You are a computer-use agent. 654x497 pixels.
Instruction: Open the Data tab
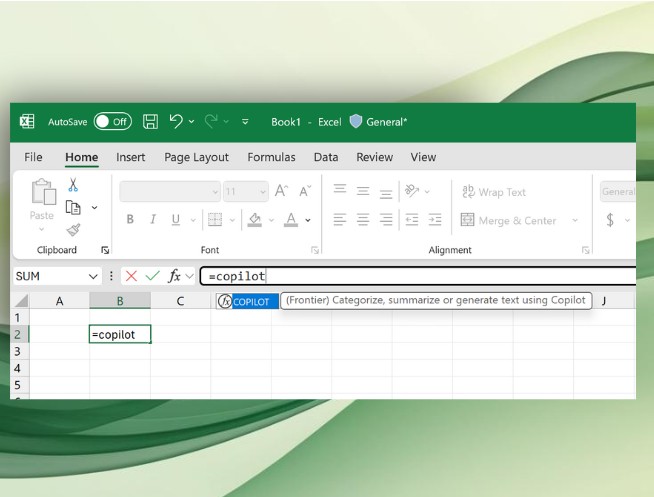[326, 157]
